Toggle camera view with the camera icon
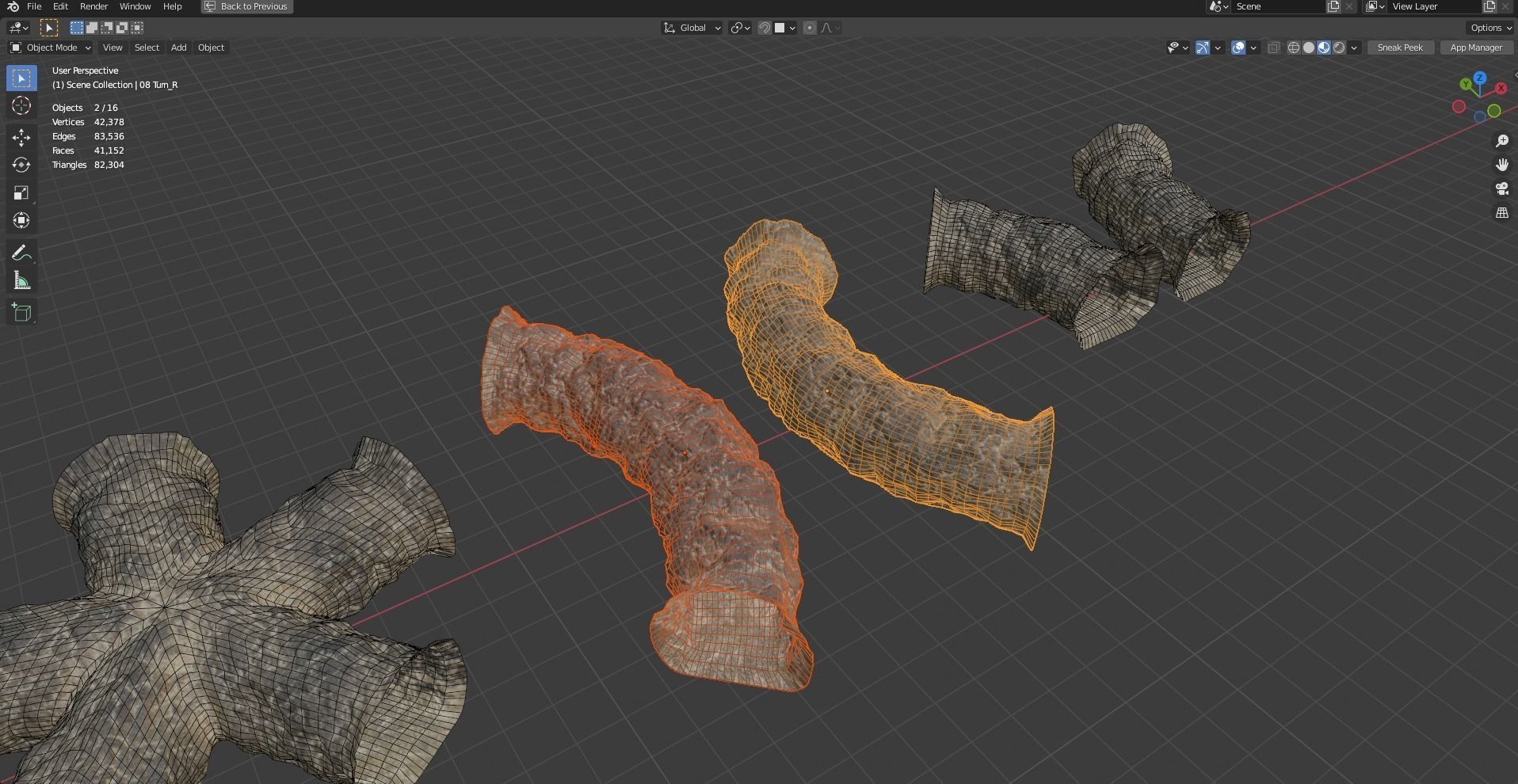 (1502, 188)
